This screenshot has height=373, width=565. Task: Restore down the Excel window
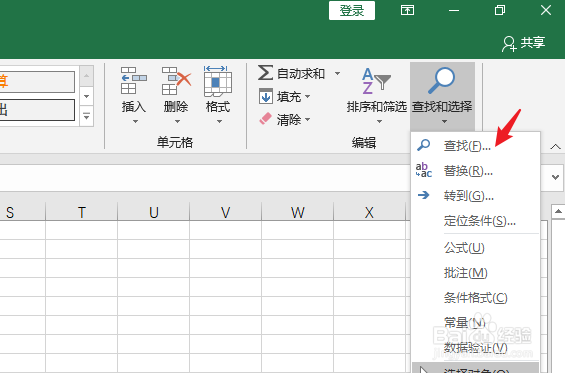[500, 10]
